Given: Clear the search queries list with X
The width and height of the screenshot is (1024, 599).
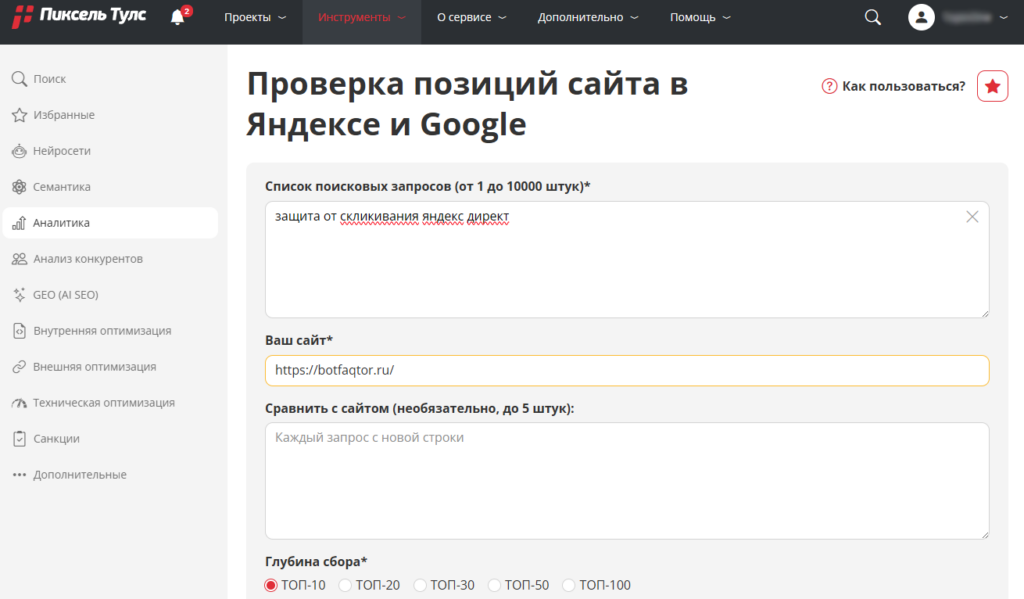Looking at the screenshot, I should pyautogui.click(x=972, y=217).
